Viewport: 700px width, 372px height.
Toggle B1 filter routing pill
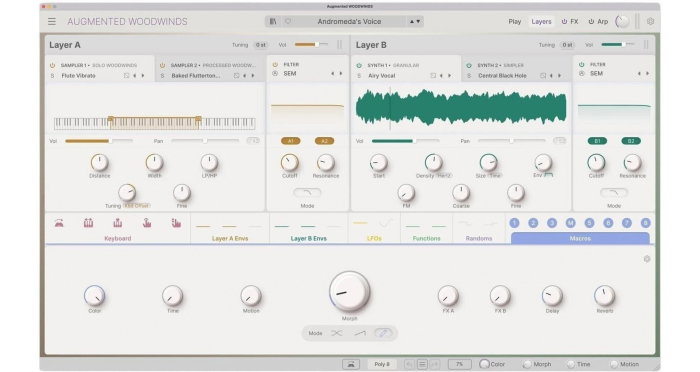(597, 141)
